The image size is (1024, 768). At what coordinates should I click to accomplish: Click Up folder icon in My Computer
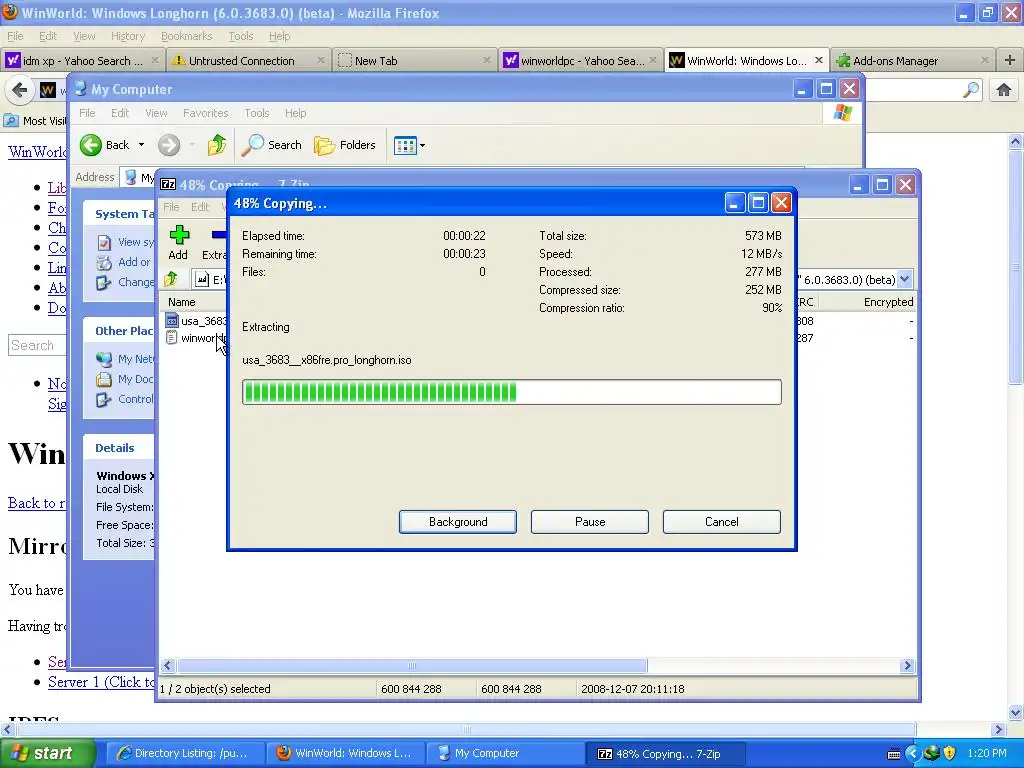[217, 145]
